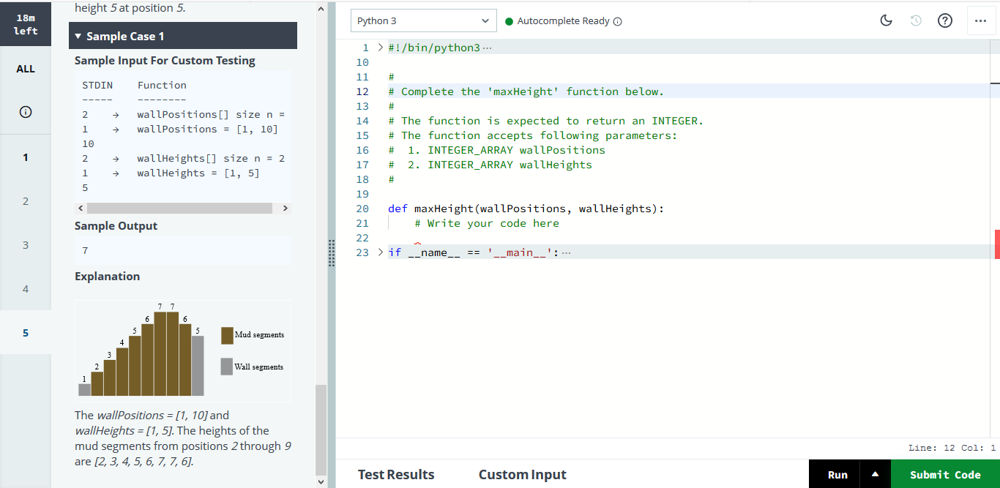This screenshot has width=1000, height=488.
Task: Click the 'INTEGER_ARRAY wallPositions' comment line
Action: tap(497, 150)
